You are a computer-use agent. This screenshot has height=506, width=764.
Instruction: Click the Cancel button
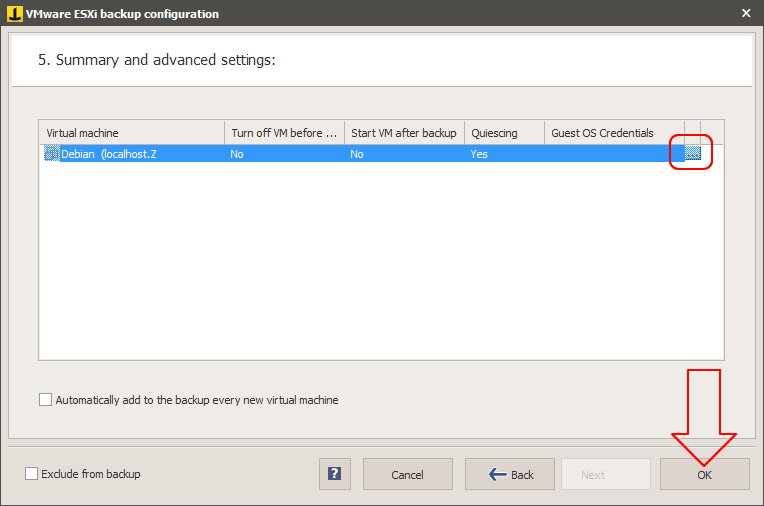pyautogui.click(x=408, y=474)
